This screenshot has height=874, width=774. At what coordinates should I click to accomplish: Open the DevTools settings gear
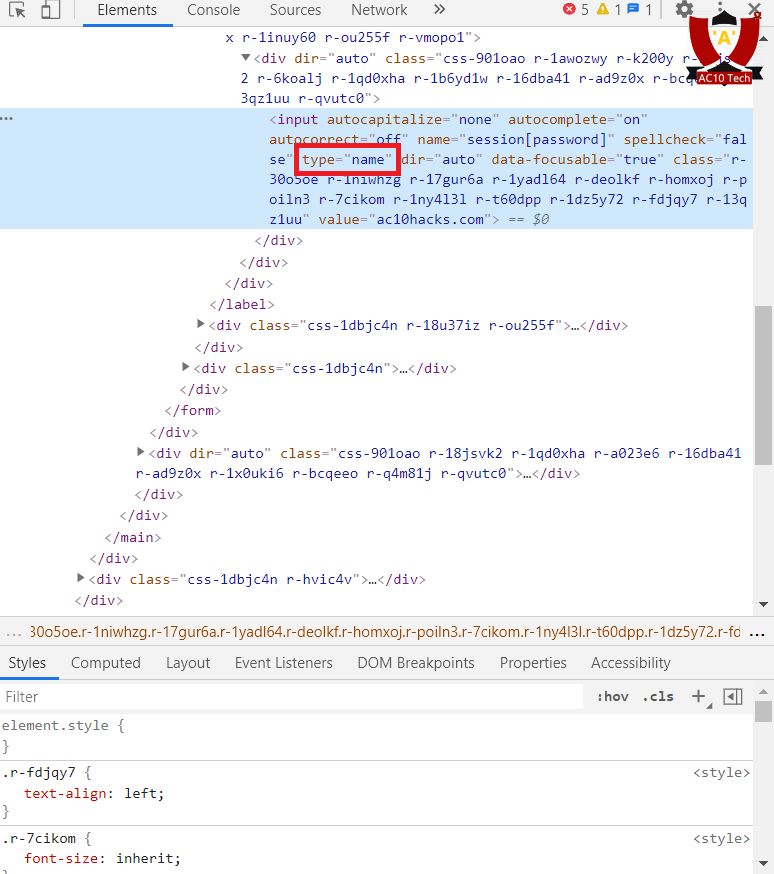pyautogui.click(x=684, y=9)
